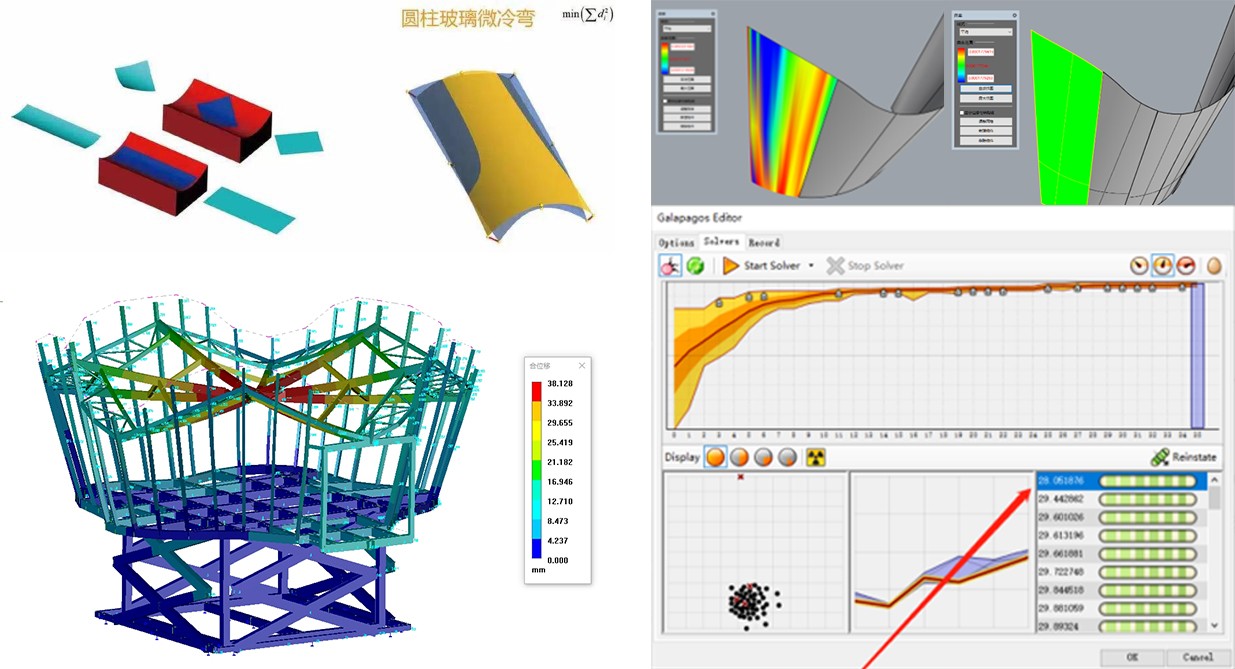Select the evolutionary solver bug icon
Image resolution: width=1235 pixels, height=669 pixels.
point(671,266)
